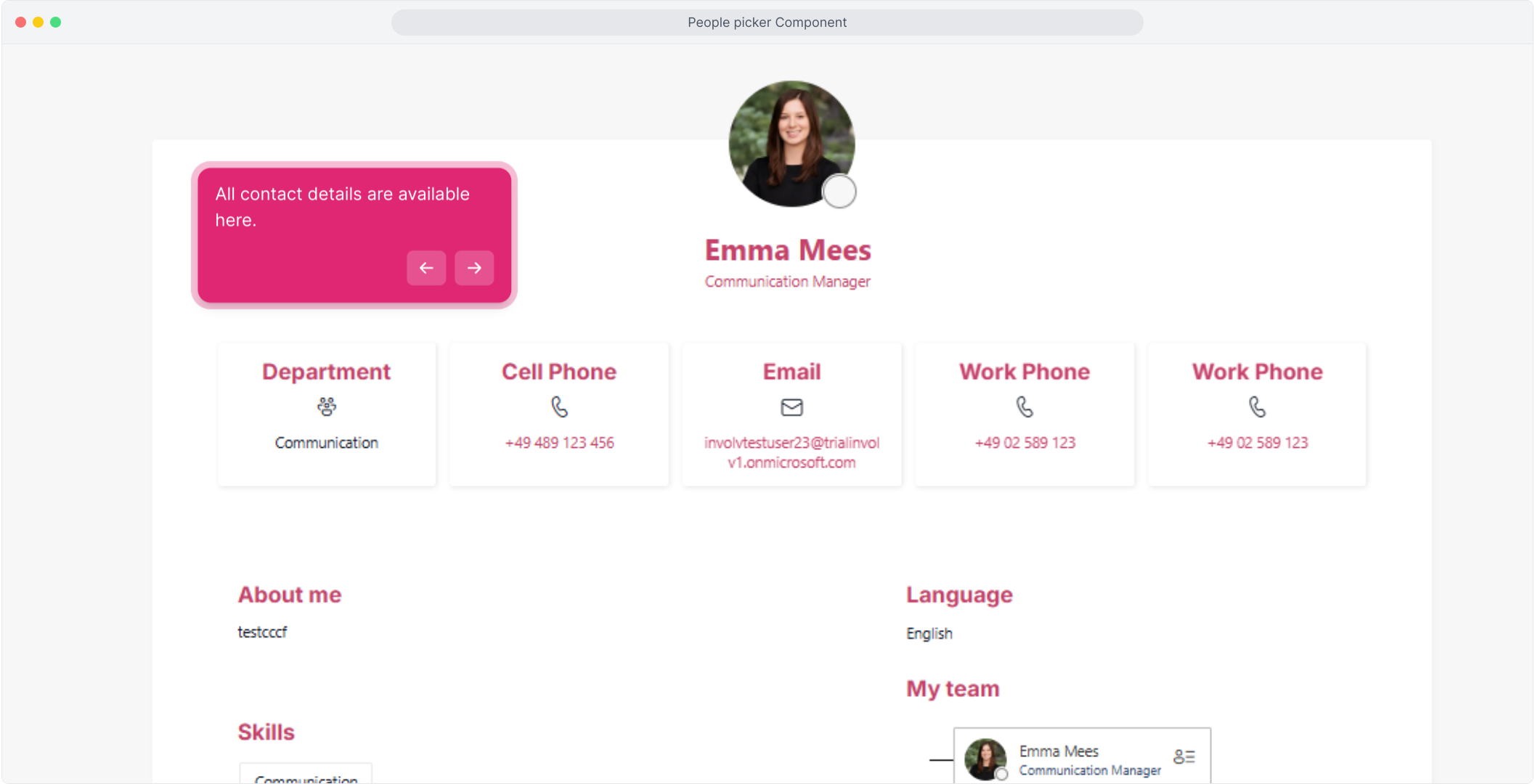Click the Cell Phone card heading
The width and height of the screenshot is (1535, 784).
tap(559, 372)
